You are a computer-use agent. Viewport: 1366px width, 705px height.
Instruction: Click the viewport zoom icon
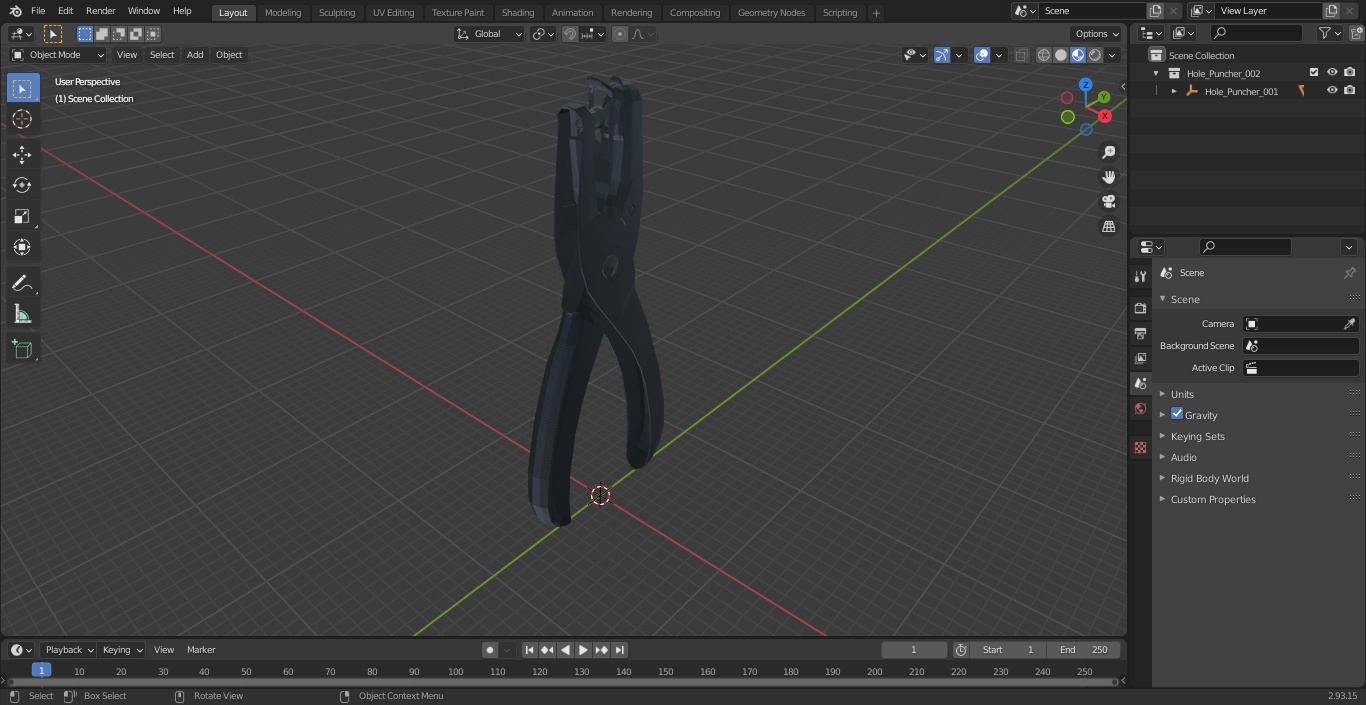click(x=1108, y=152)
